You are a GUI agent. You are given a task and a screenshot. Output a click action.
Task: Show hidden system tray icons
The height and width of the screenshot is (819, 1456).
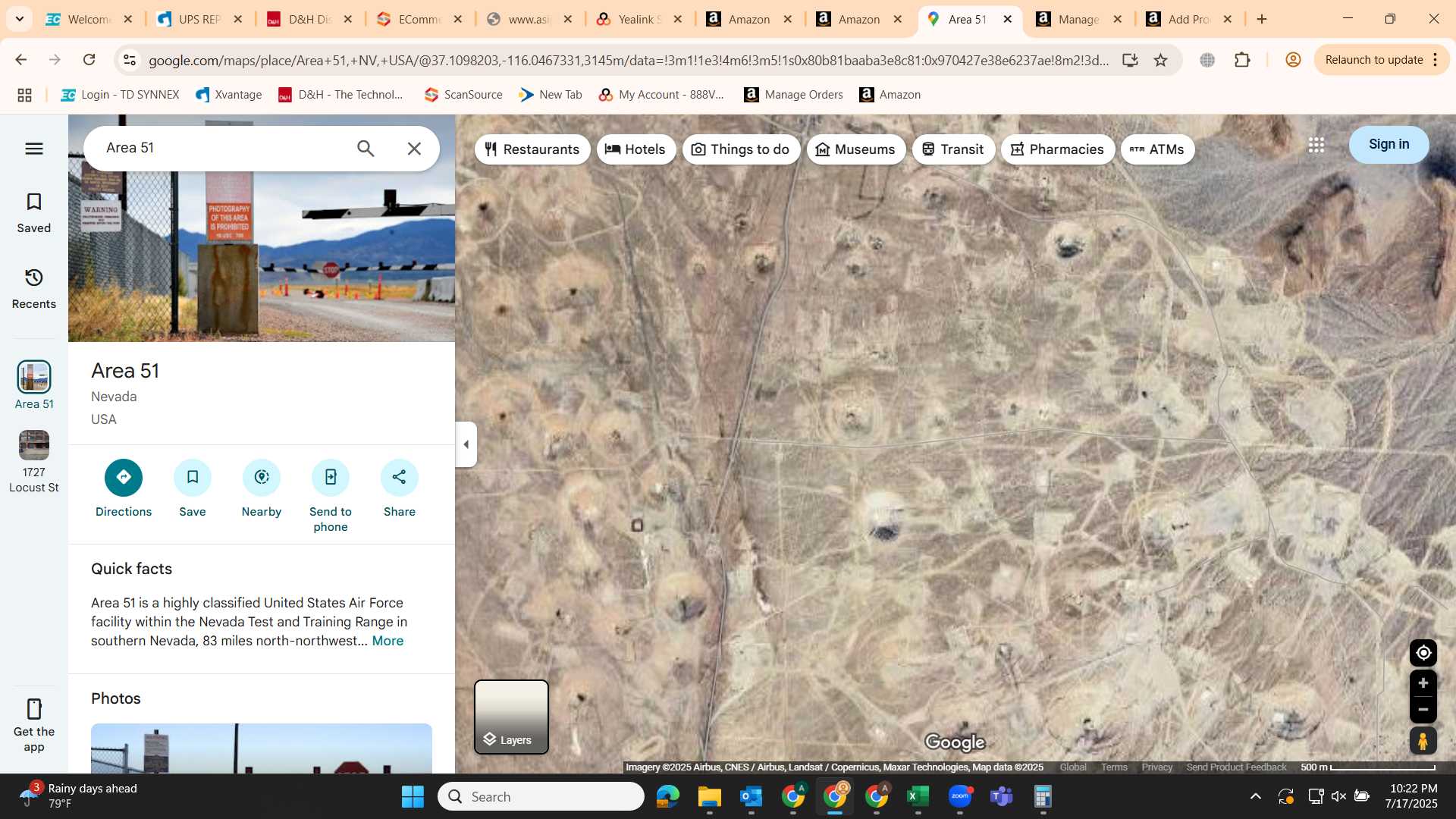tap(1256, 796)
